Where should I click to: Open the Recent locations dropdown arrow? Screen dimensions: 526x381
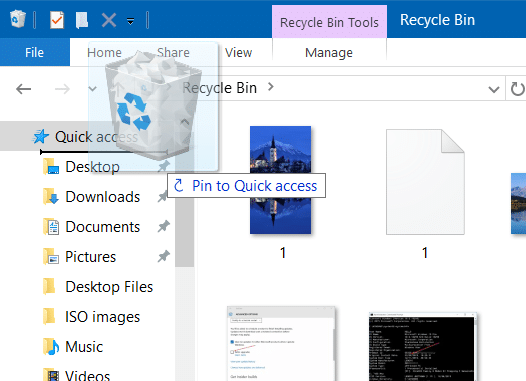tap(92, 89)
